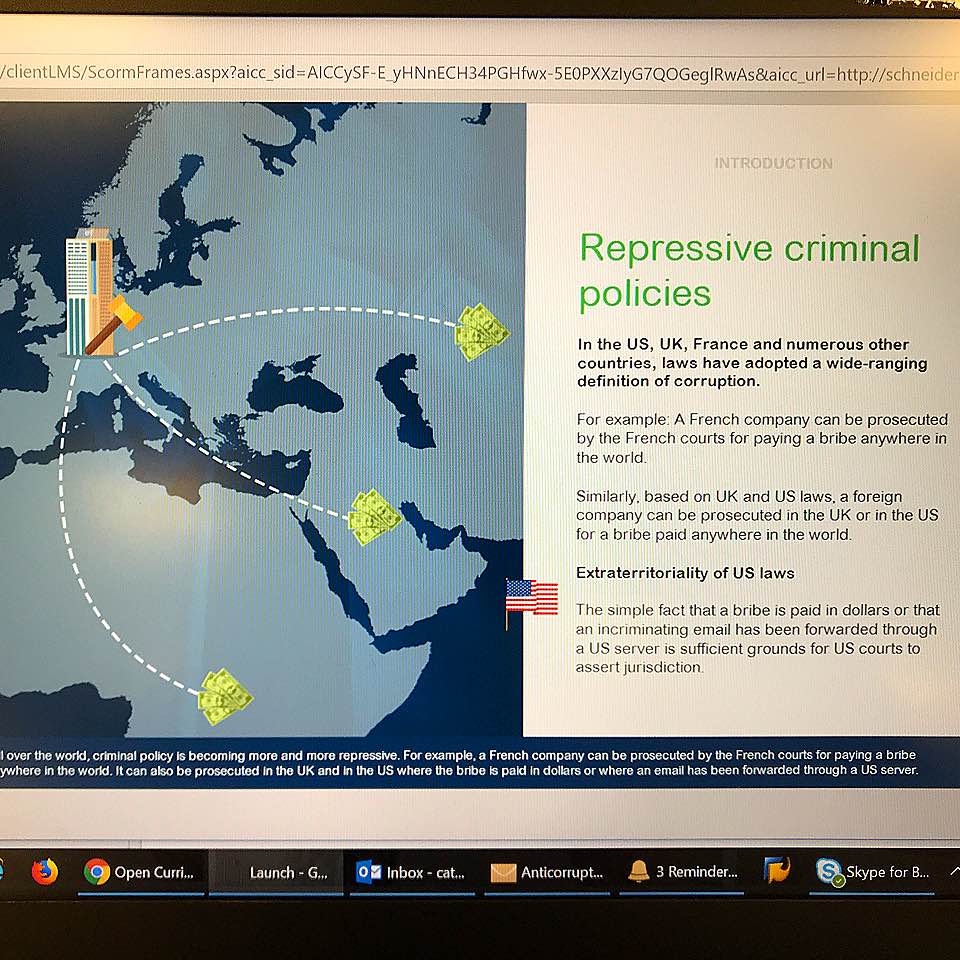Open the Anticorruption email taskbar item

coord(547,872)
